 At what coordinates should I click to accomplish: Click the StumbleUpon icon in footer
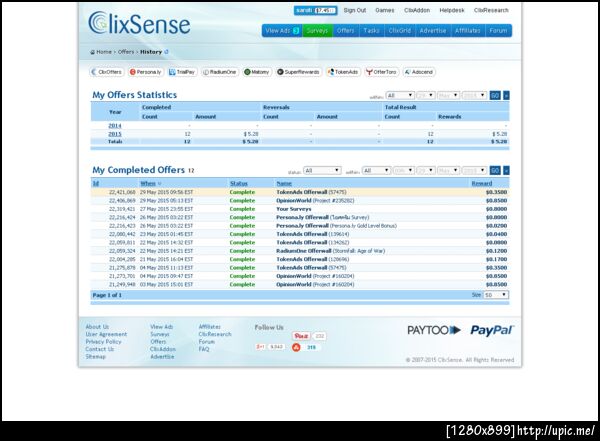pyautogui.click(x=296, y=347)
